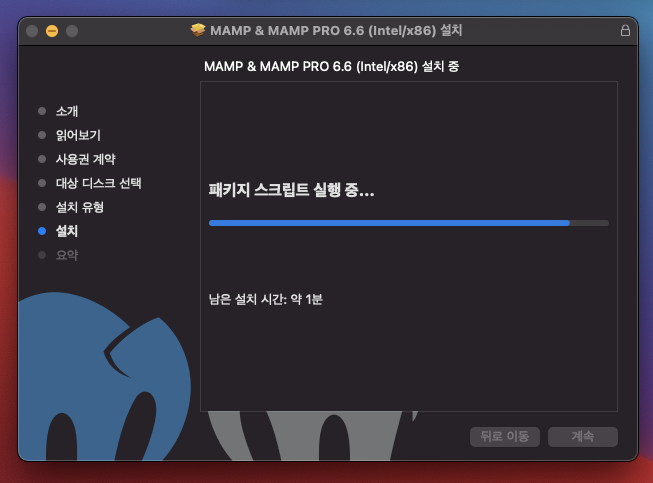This screenshot has height=483, width=653.
Task: Select the 사용권 계약 step
Action: [x=86, y=159]
